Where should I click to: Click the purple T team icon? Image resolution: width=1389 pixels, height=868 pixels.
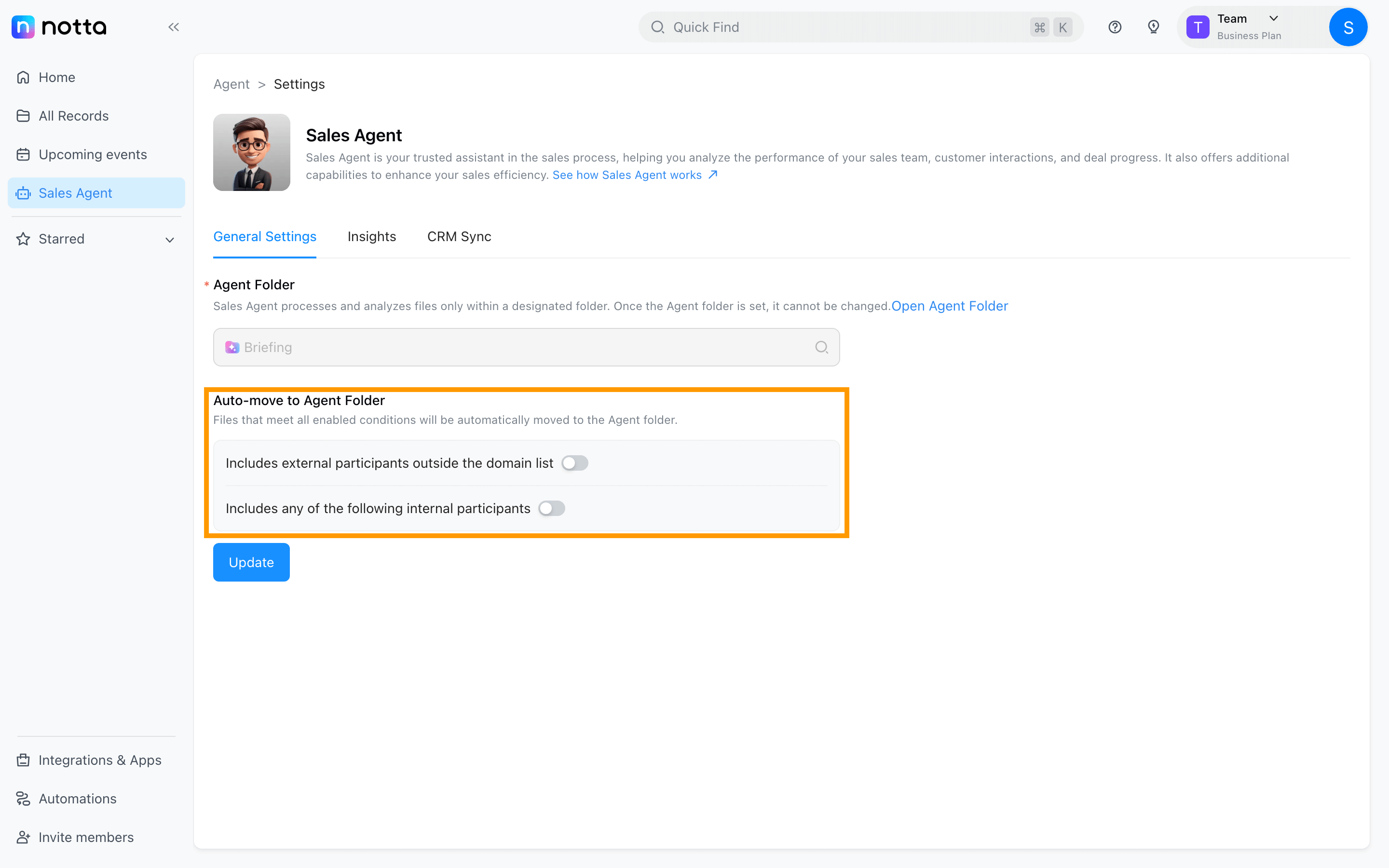point(1198,27)
